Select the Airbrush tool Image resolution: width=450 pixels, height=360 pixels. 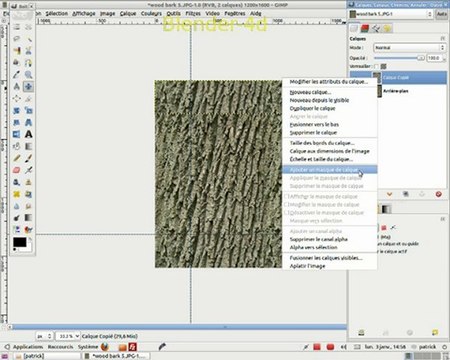pos(28,170)
